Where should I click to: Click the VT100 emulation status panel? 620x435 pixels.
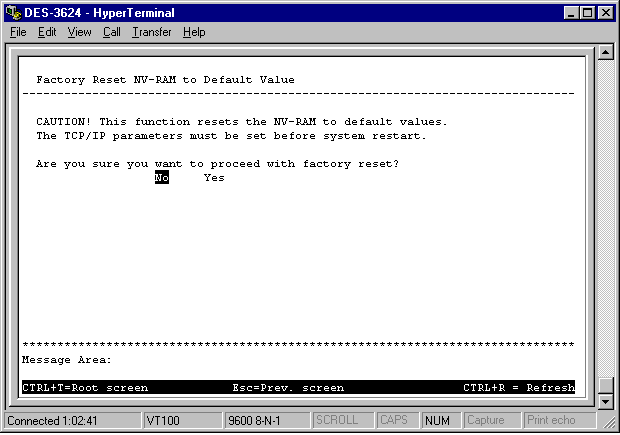[181, 420]
